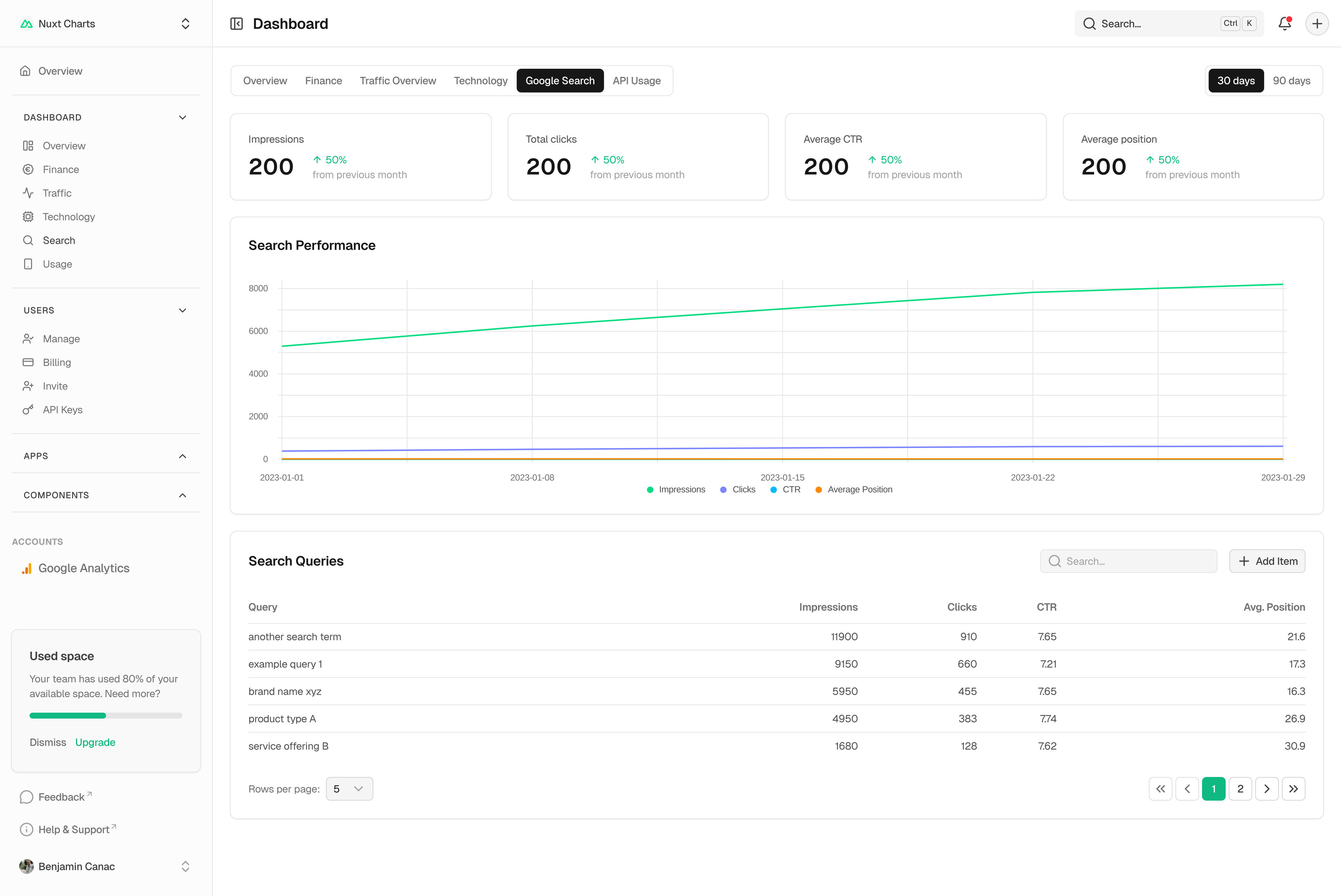This screenshot has width=1341, height=896.
Task: Open API Keys with the key icon
Action: tap(28, 410)
